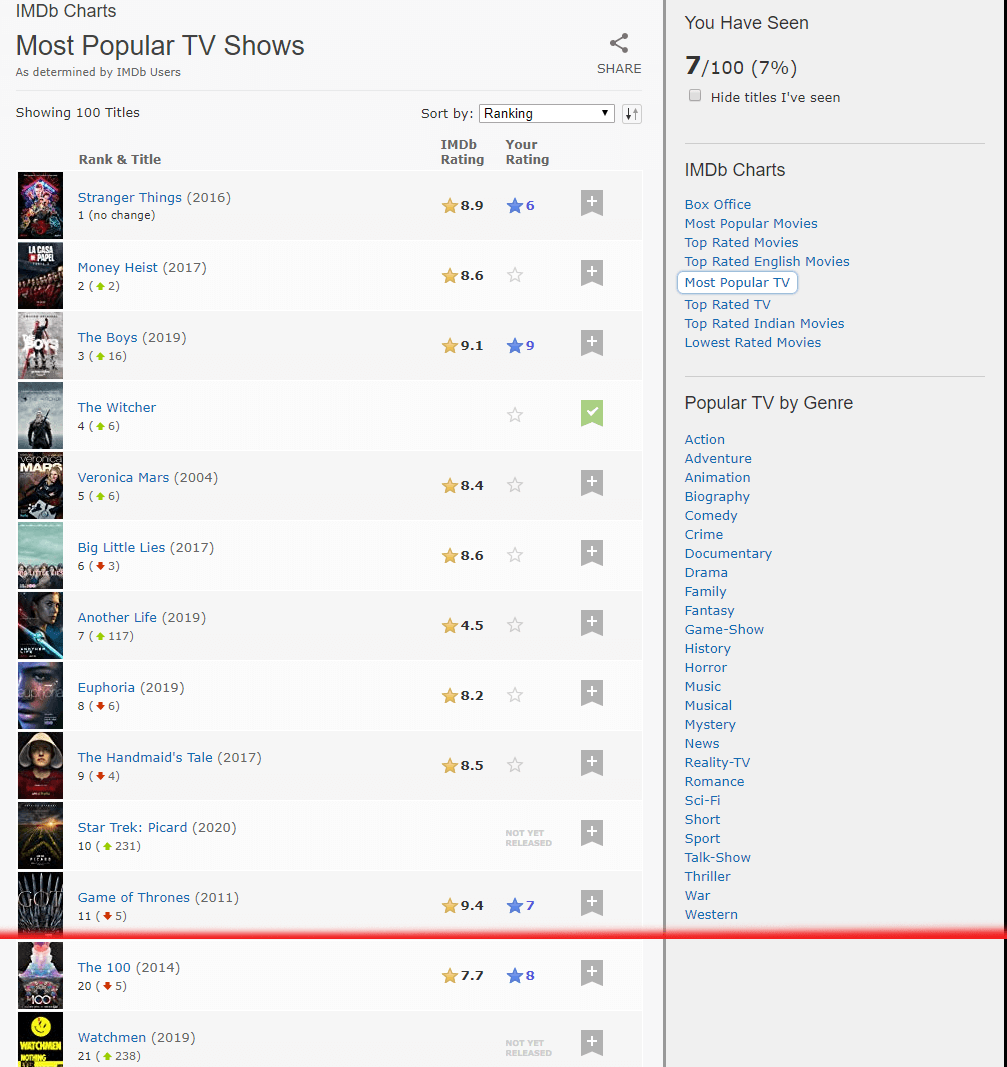Image resolution: width=1007 pixels, height=1067 pixels.
Task: Select the Most Popular TV chart
Action: pos(737,282)
